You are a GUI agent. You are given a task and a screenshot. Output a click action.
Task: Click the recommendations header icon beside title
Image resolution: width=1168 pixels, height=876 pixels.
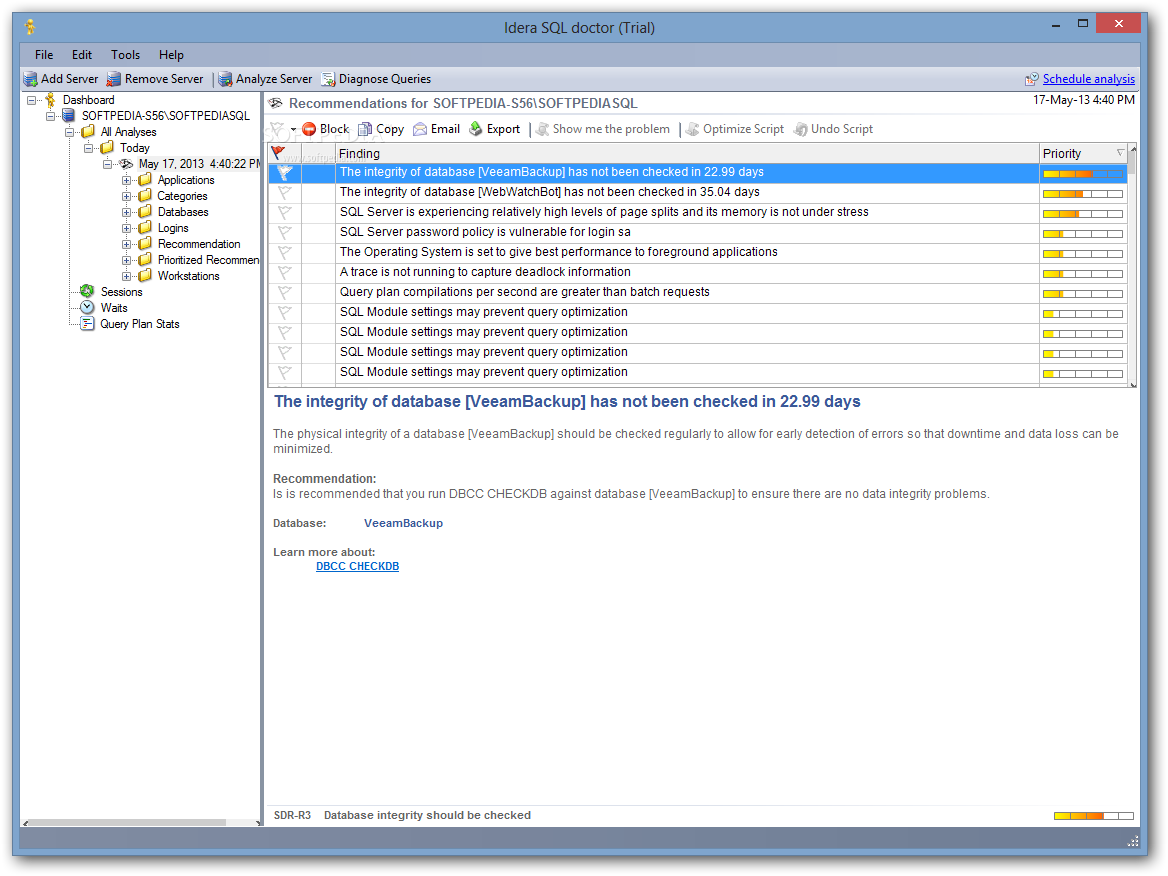[276, 103]
